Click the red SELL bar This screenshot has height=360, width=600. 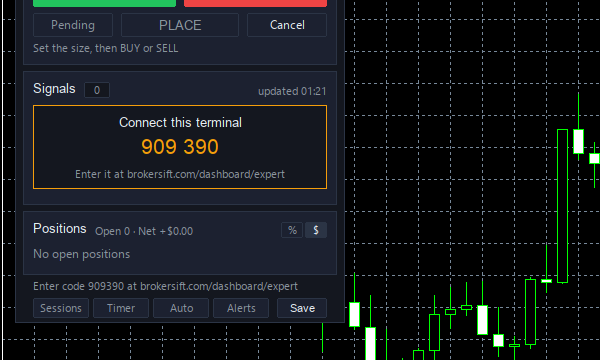pyautogui.click(x=255, y=3)
